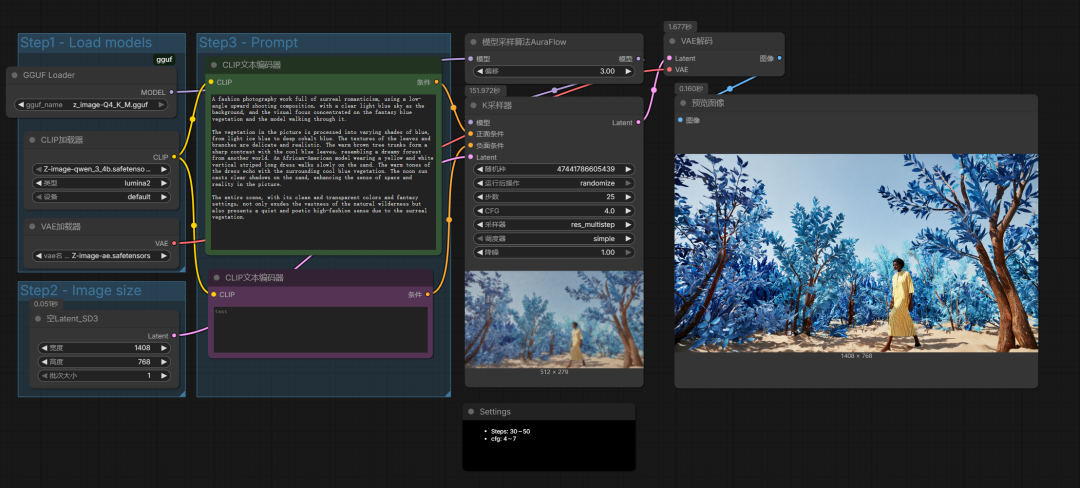Collapse the 空Latent_SD3 node via its title dot
This screenshot has height=488, width=1080.
[37, 319]
